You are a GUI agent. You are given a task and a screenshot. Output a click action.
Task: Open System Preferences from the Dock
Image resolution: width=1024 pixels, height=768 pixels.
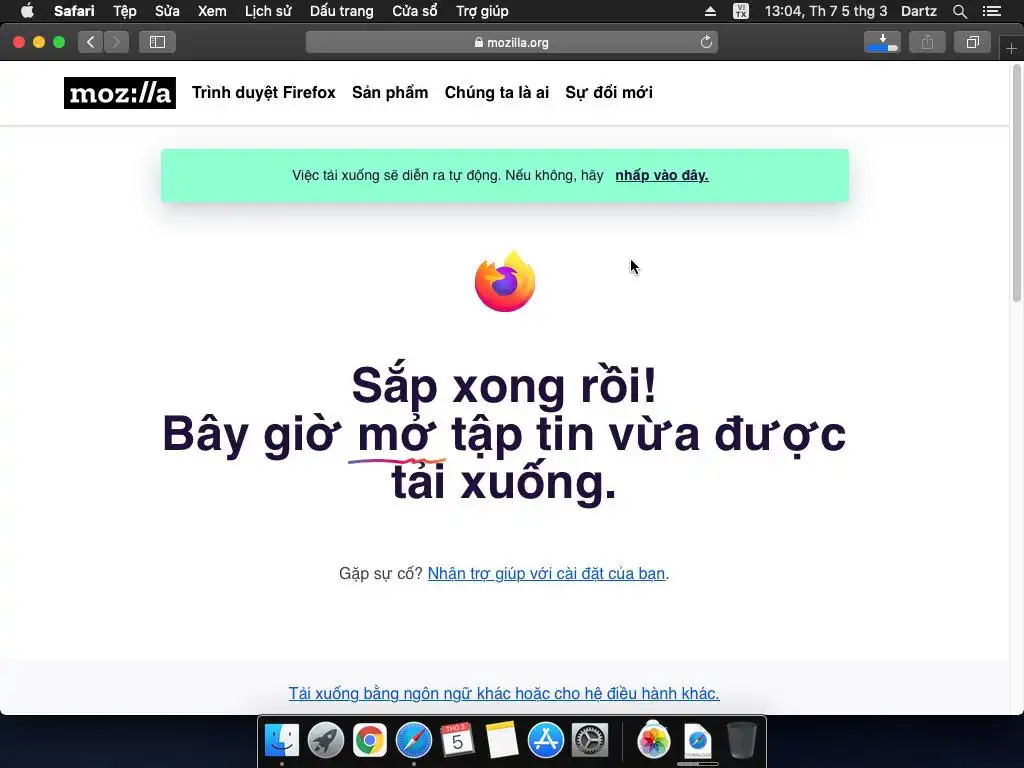pyautogui.click(x=590, y=741)
